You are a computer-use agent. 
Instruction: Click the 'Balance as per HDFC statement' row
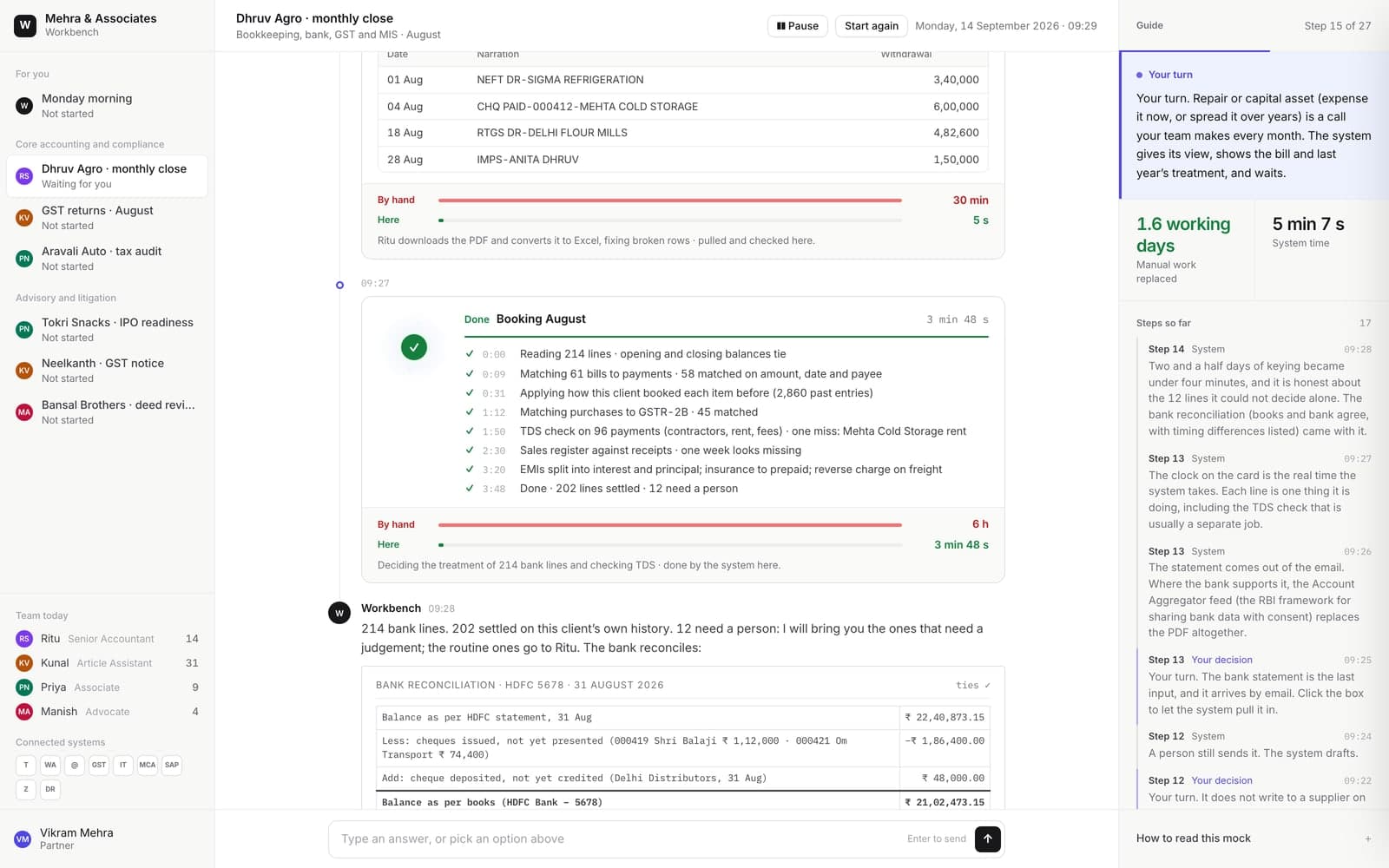click(x=683, y=718)
